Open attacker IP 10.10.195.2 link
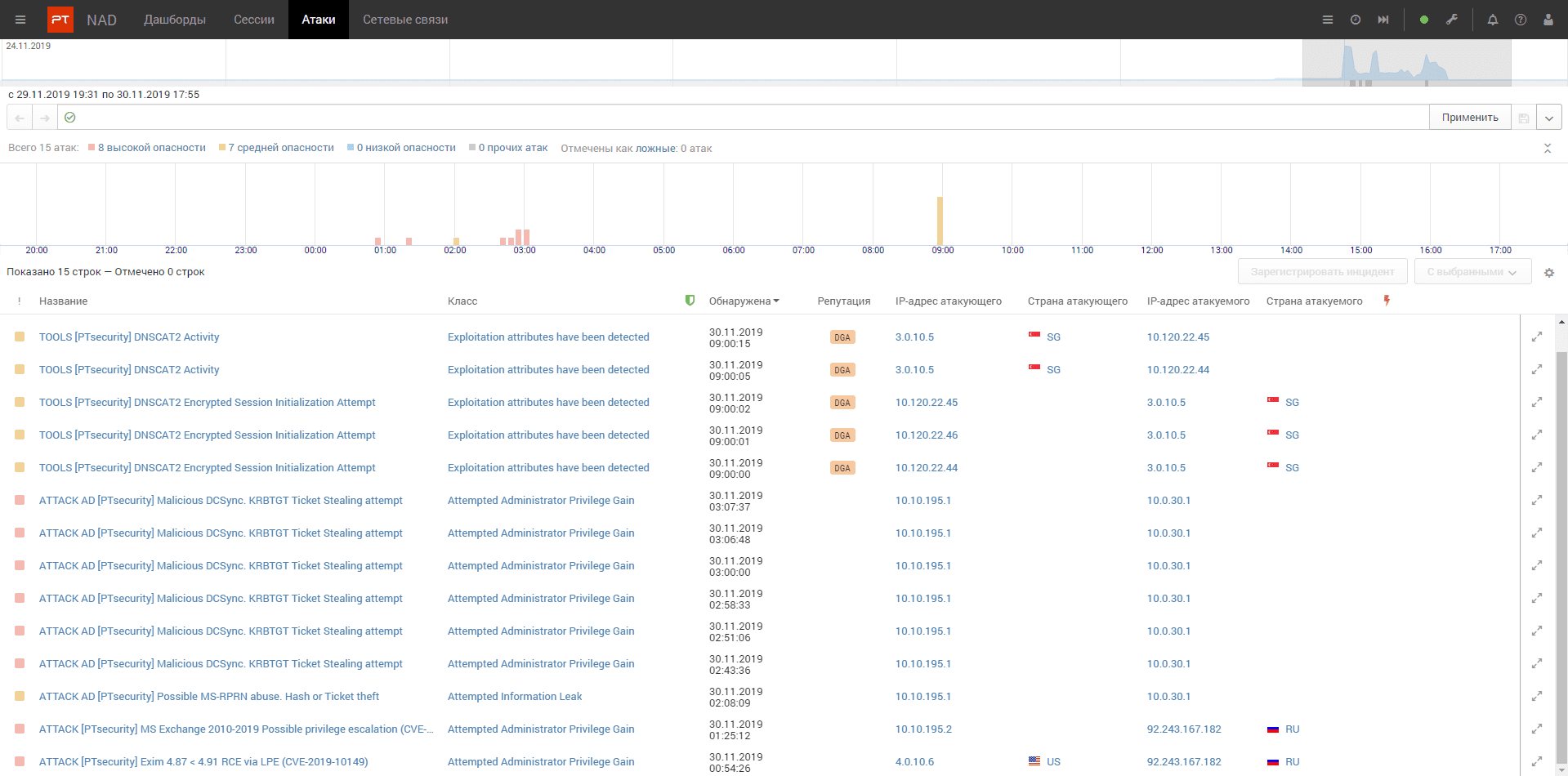The width and height of the screenshot is (1568, 776). click(923, 729)
